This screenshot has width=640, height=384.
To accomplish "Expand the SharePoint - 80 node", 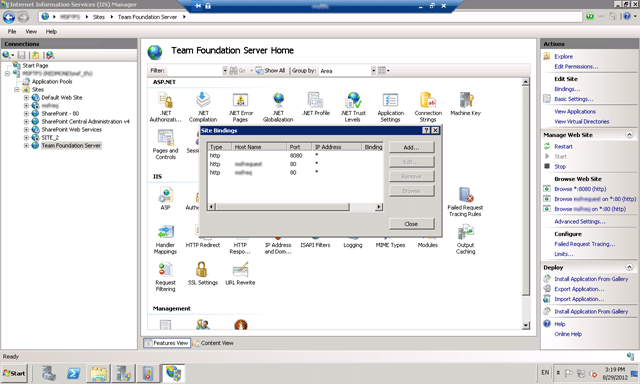I will pos(26,113).
